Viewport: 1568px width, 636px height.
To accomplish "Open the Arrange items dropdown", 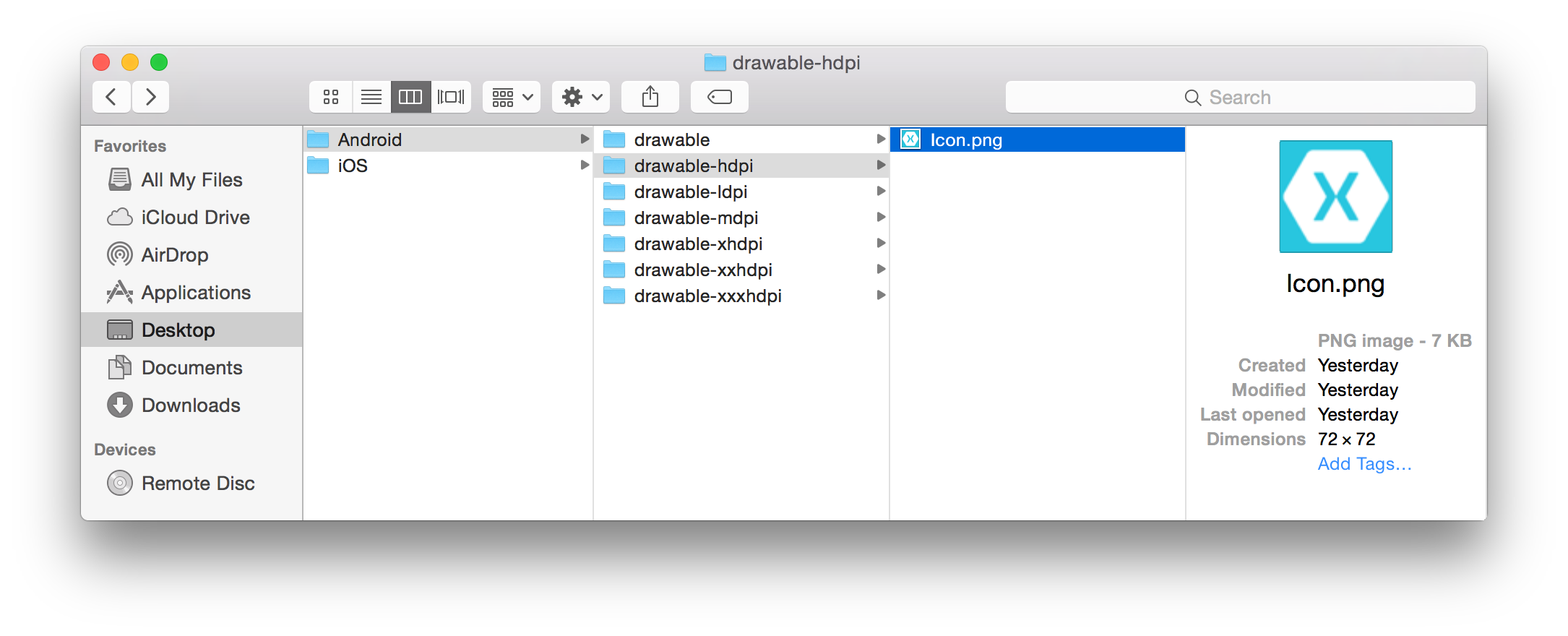I will pyautogui.click(x=512, y=97).
